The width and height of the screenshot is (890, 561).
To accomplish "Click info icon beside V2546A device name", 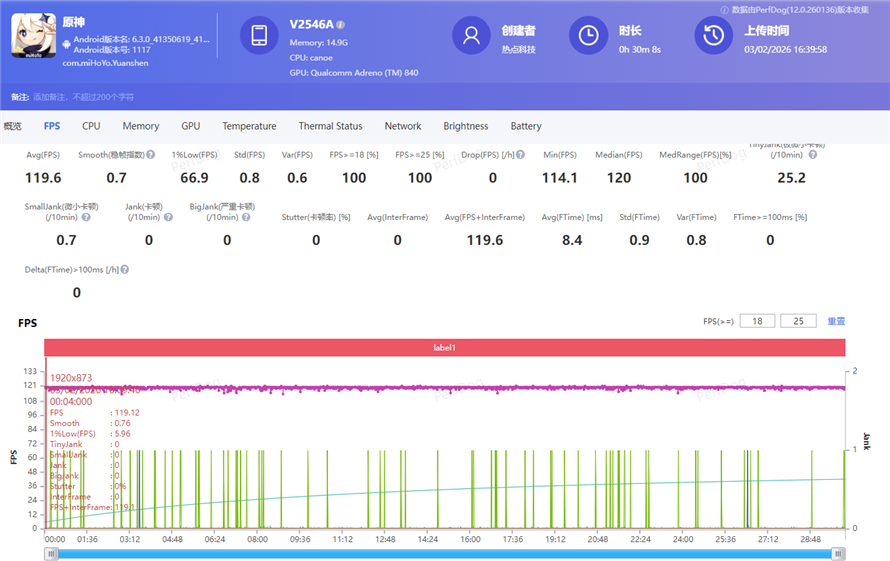I will click(x=341, y=24).
